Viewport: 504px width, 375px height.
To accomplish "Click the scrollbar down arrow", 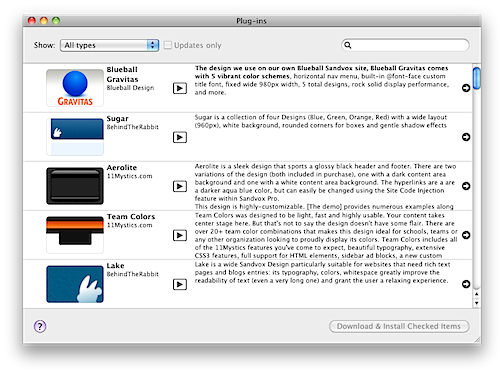I will [477, 303].
